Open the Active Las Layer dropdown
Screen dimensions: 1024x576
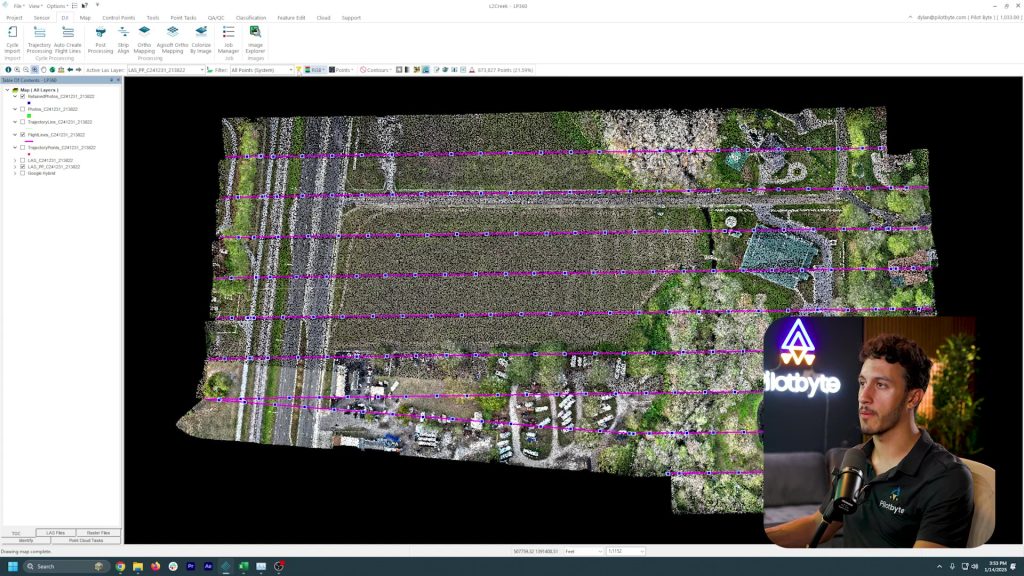coord(202,69)
